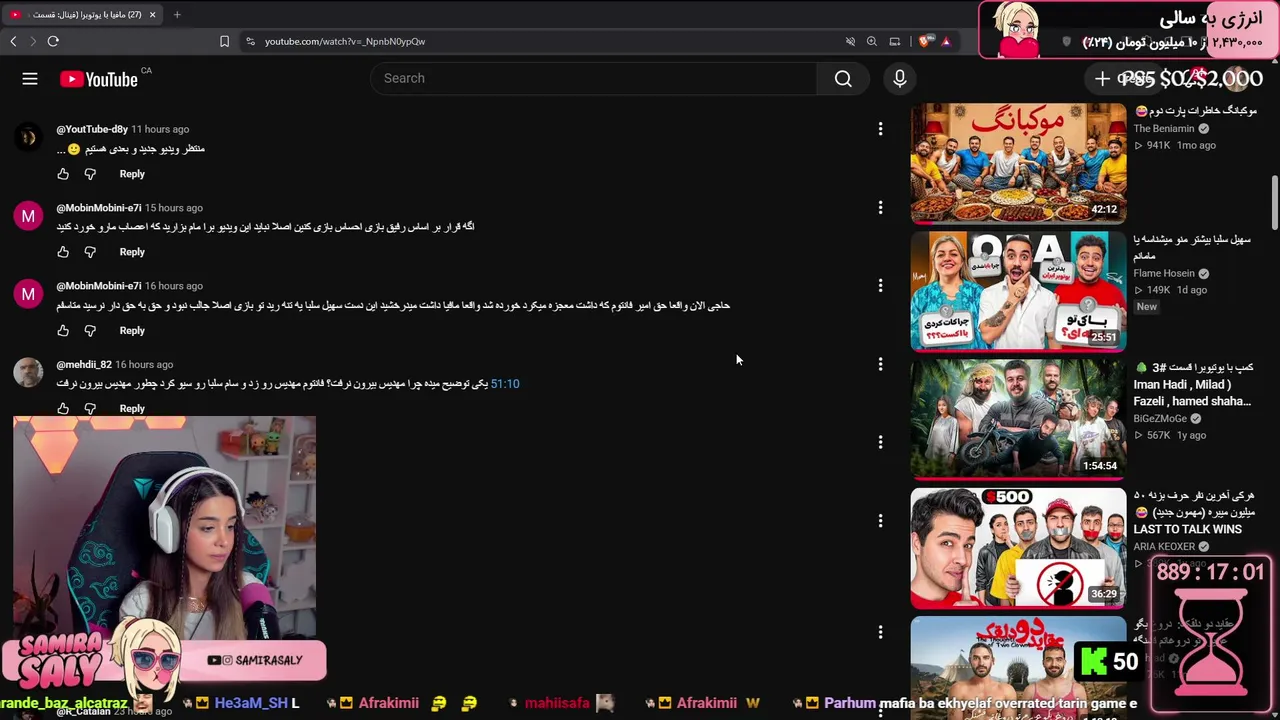Viewport: 1280px width, 720px height.
Task: Open options menu for @mehdii_82 comment
Action: [880, 364]
